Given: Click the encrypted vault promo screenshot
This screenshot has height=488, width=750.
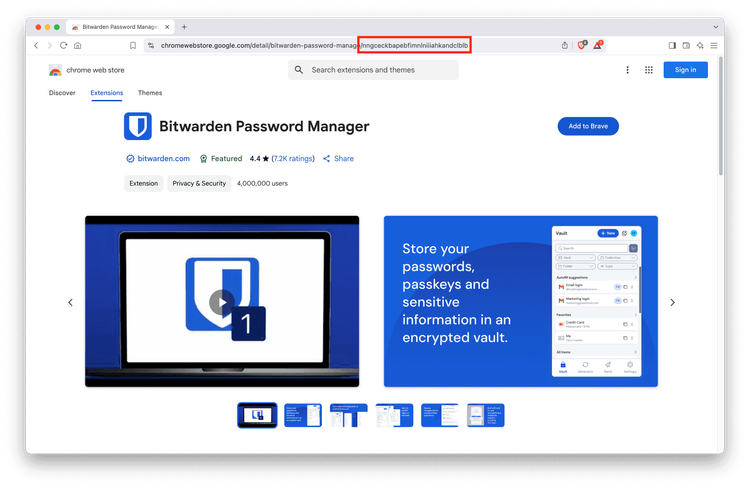Looking at the screenshot, I should coord(520,301).
